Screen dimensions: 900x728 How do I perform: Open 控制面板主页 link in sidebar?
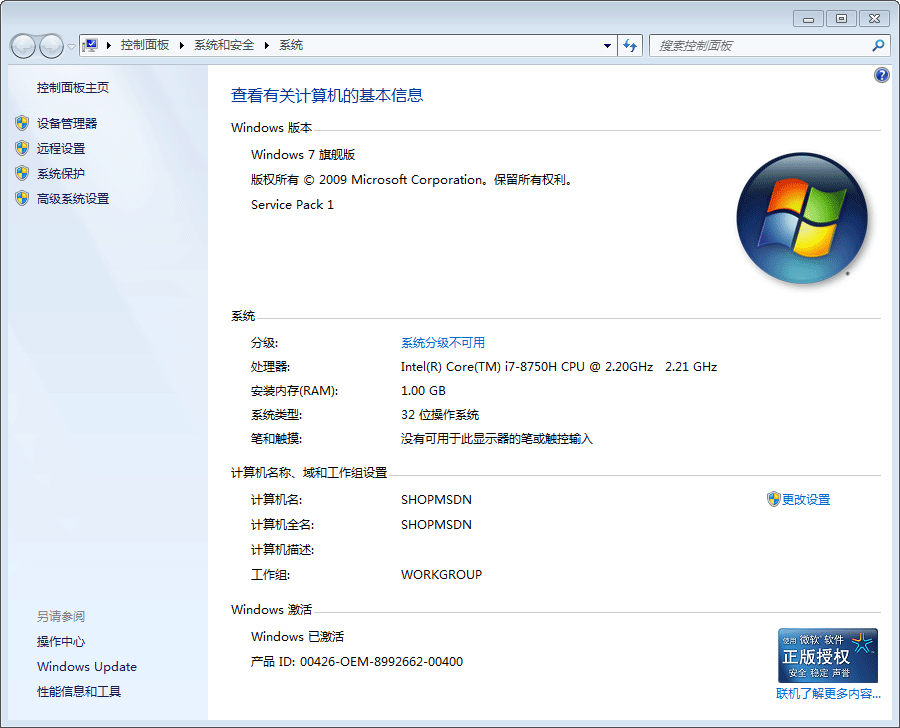[x=73, y=87]
